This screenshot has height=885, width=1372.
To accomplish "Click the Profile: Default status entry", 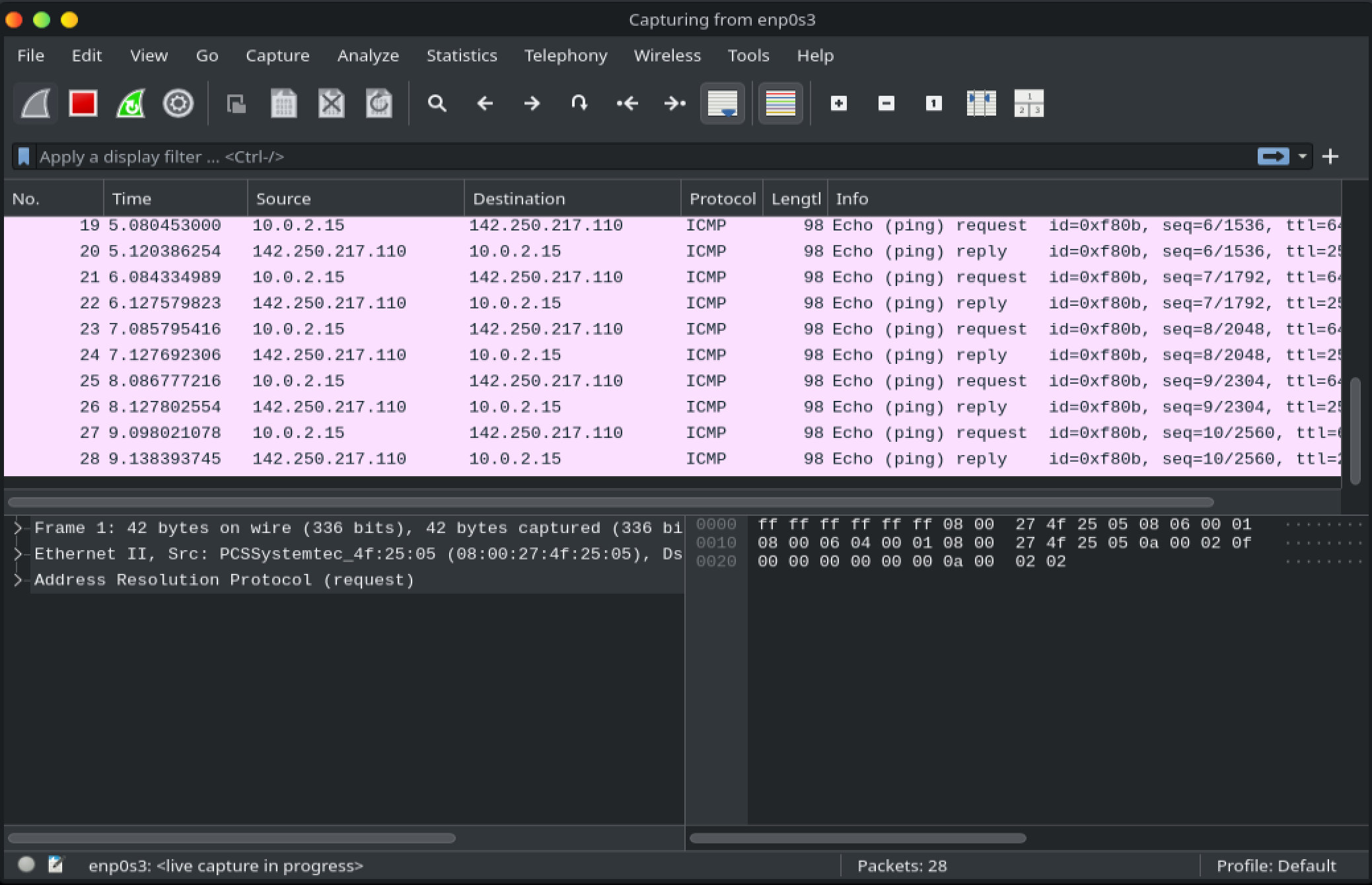I will click(x=1276, y=866).
